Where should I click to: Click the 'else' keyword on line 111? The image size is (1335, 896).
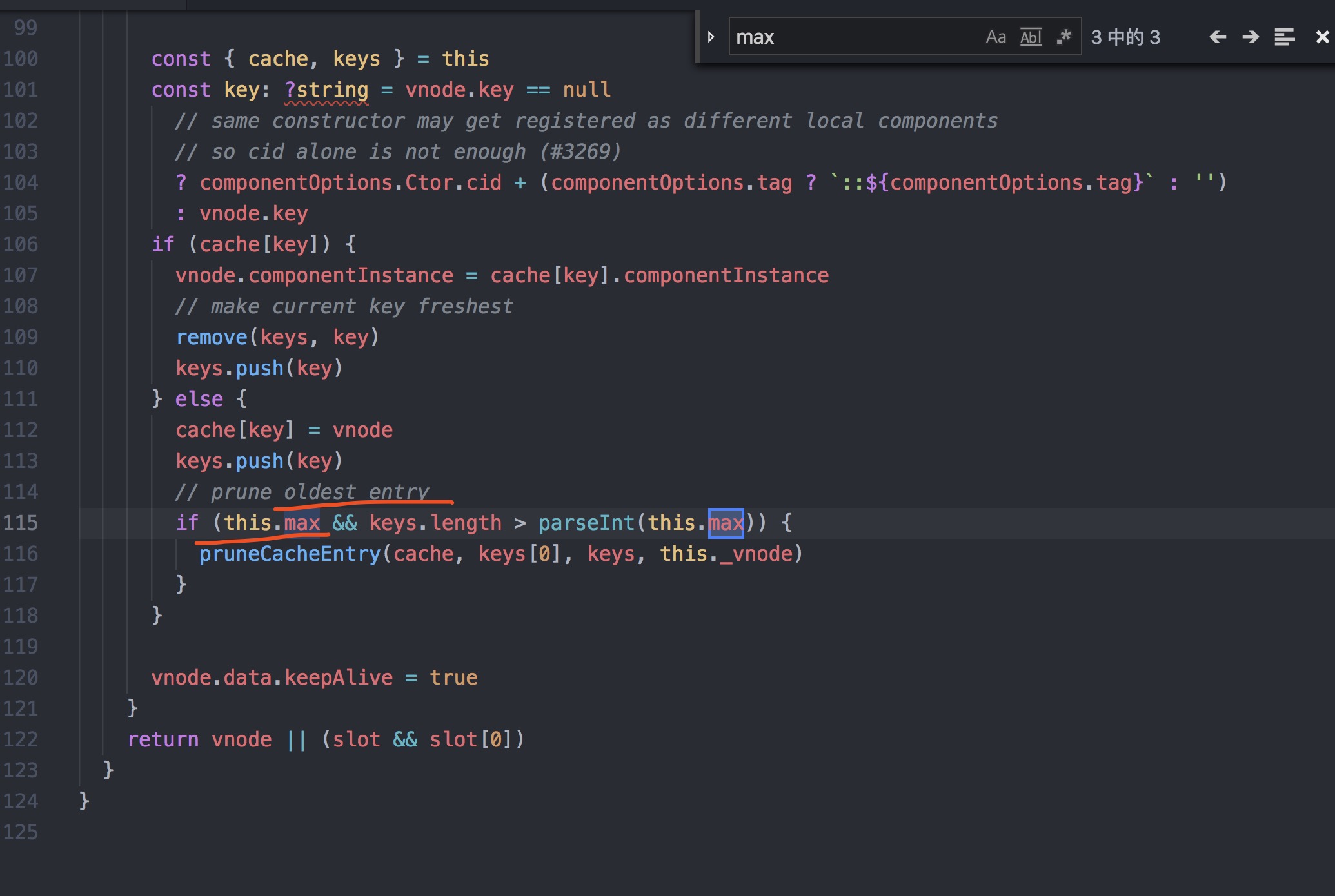[x=199, y=399]
